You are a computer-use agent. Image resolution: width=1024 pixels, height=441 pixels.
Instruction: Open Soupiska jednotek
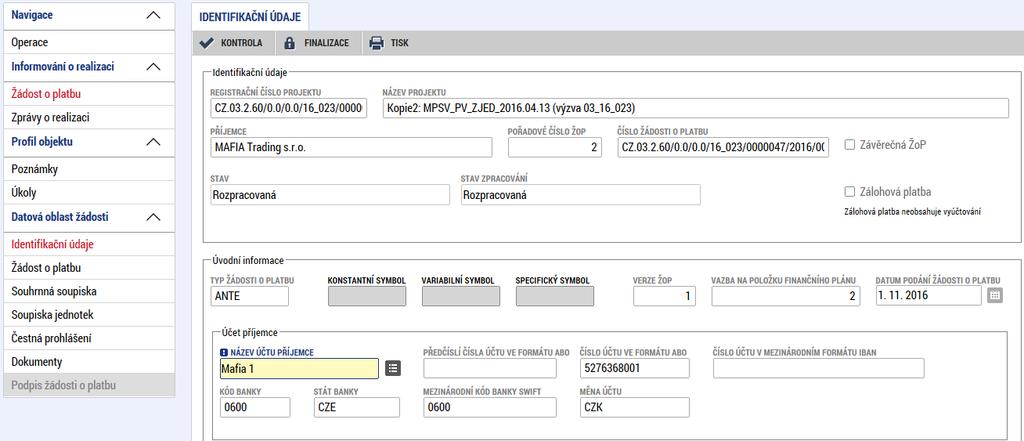tap(89, 315)
